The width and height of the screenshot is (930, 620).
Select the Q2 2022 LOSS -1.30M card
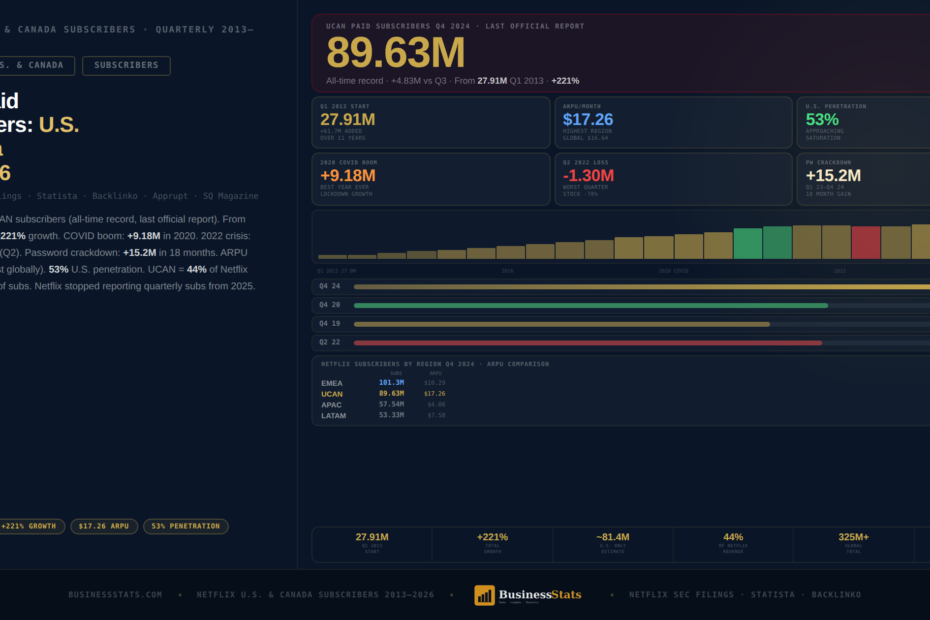[673, 179]
